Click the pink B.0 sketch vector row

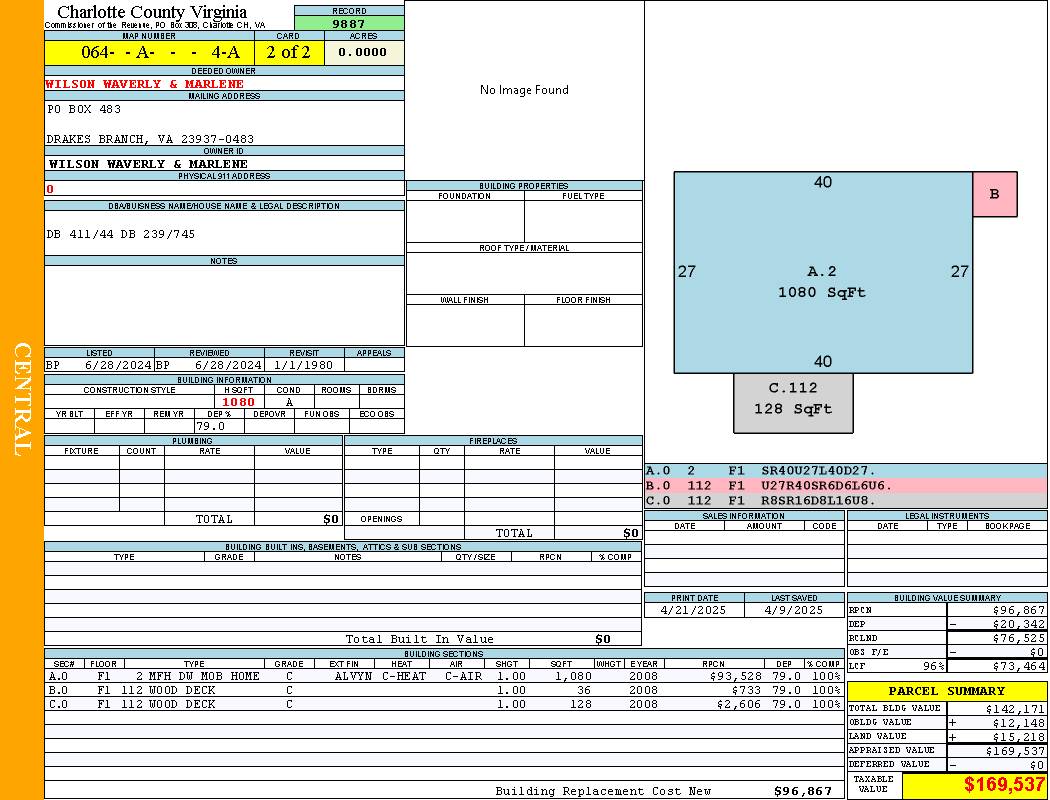[x=845, y=486]
